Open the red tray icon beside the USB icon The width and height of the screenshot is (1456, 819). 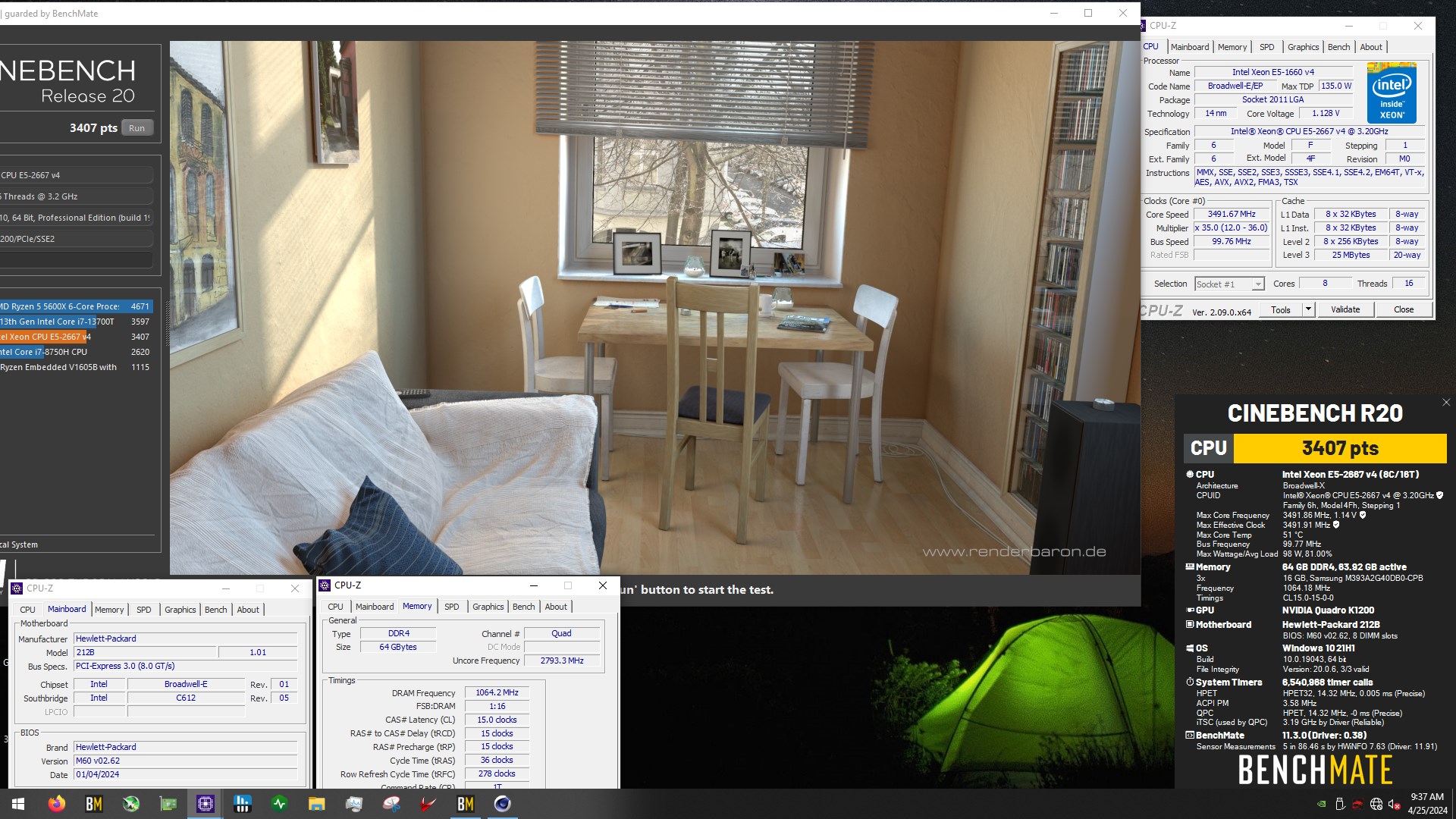tap(1357, 805)
